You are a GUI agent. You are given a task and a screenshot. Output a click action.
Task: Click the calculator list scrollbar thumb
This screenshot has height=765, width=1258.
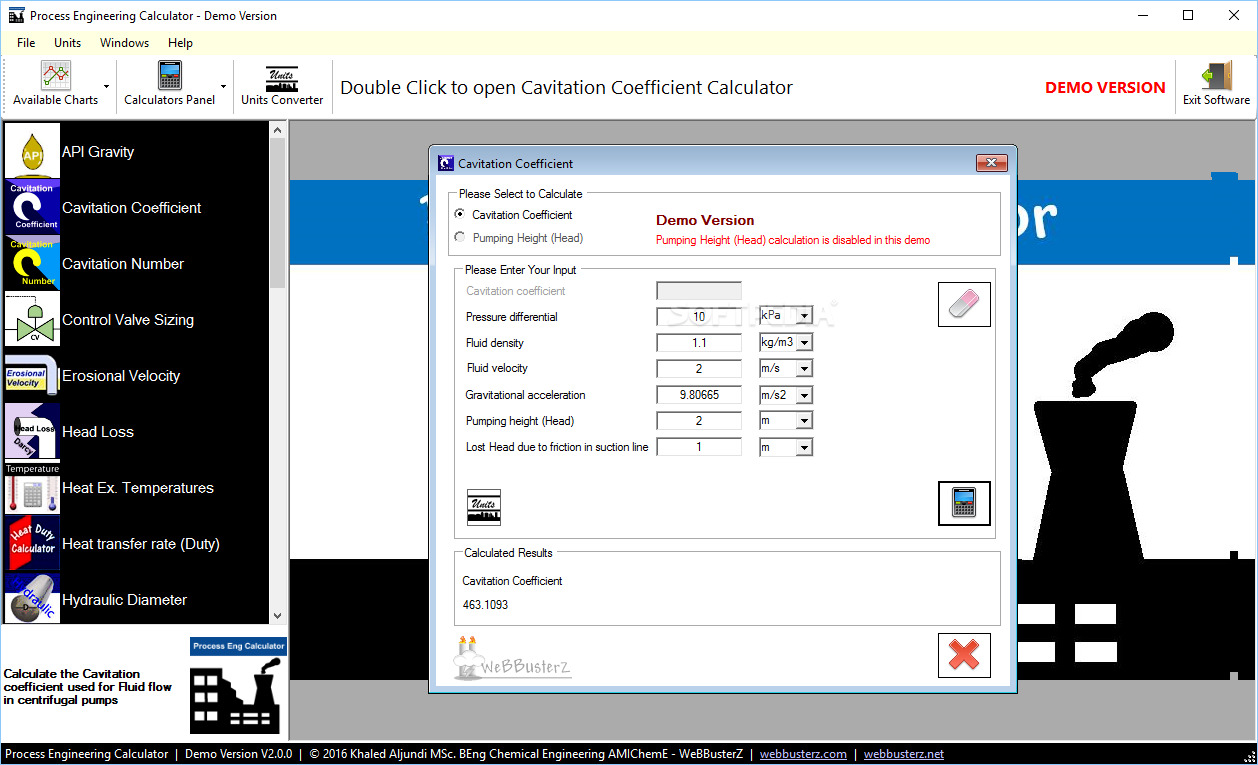coord(278,214)
